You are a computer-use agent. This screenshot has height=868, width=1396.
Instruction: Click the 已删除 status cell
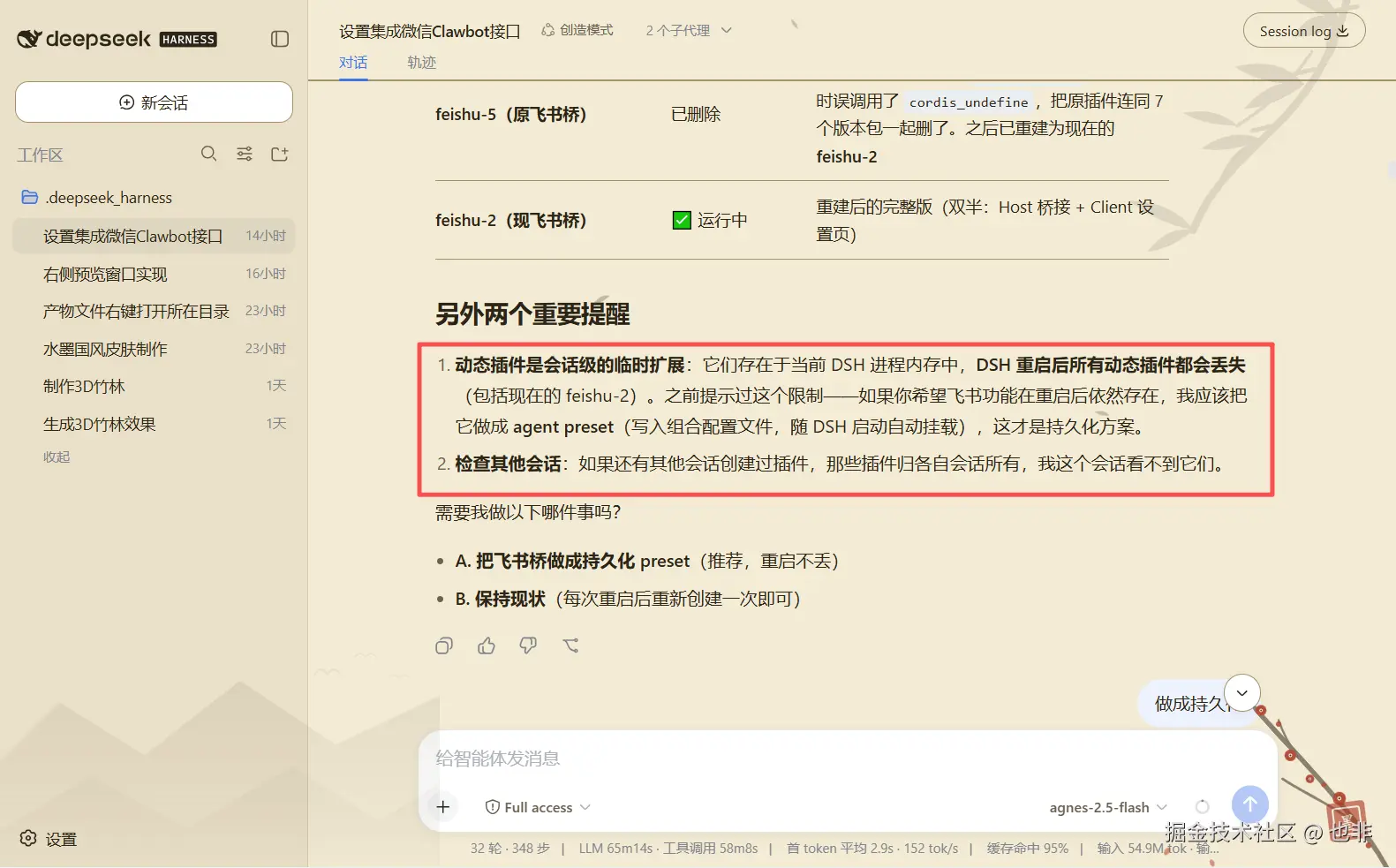tap(696, 114)
